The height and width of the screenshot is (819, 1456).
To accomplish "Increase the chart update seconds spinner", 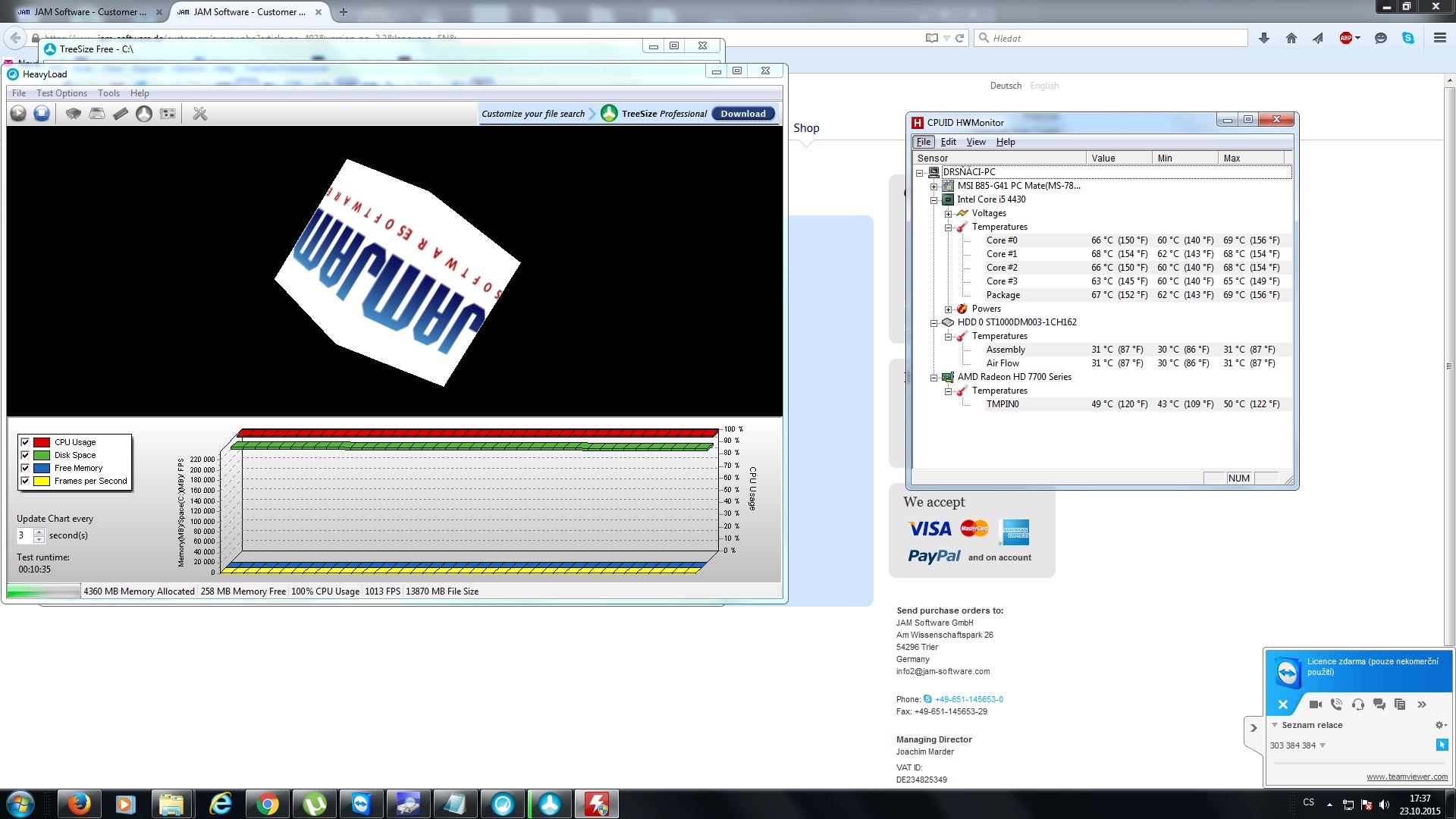I will pyautogui.click(x=39, y=532).
